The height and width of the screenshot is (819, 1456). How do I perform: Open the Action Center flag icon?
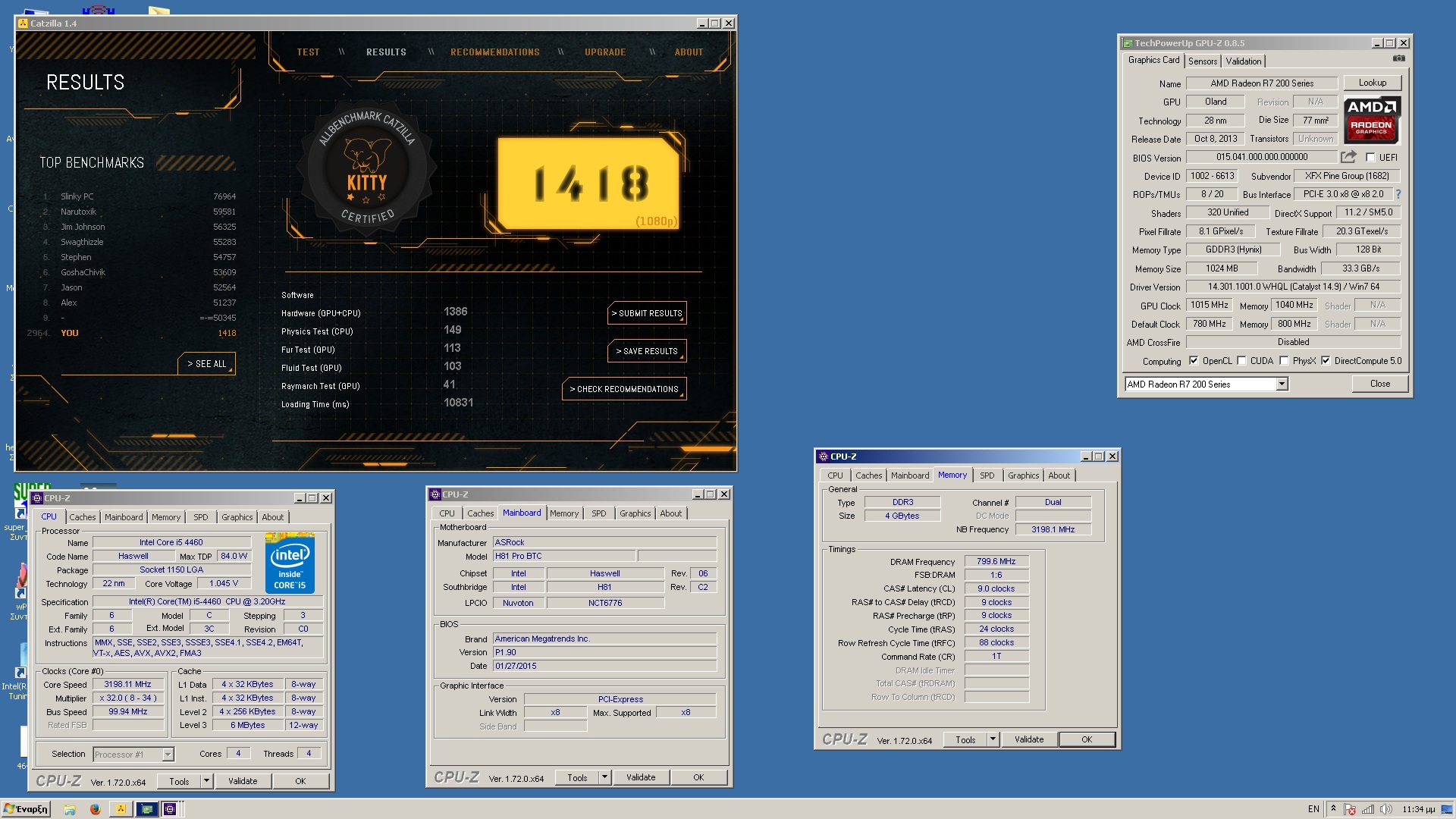tap(1351, 809)
